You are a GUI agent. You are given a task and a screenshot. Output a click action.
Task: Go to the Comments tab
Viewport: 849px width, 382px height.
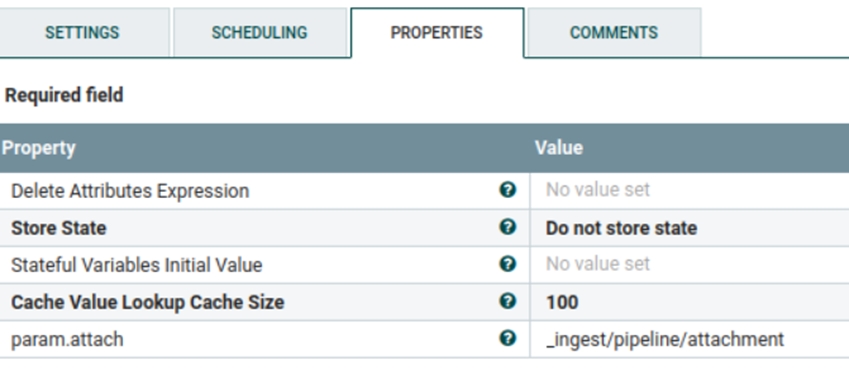pyautogui.click(x=614, y=32)
